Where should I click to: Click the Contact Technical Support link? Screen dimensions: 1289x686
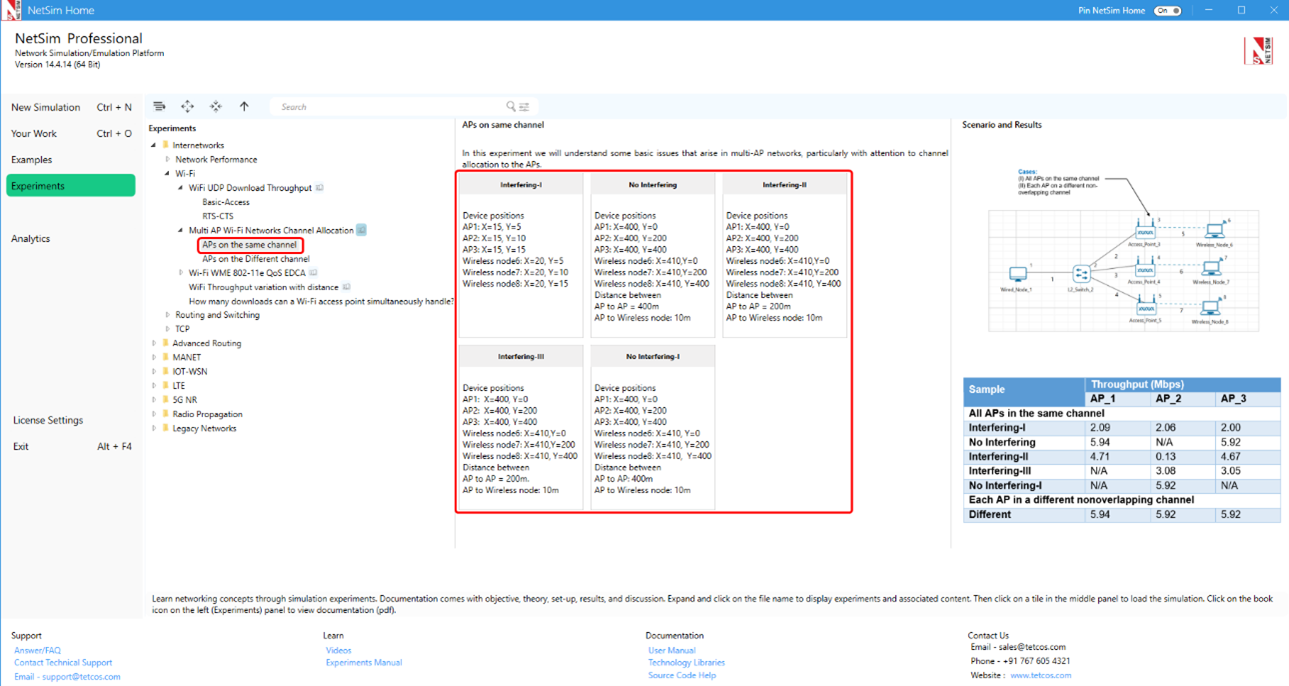pyautogui.click(x=63, y=662)
